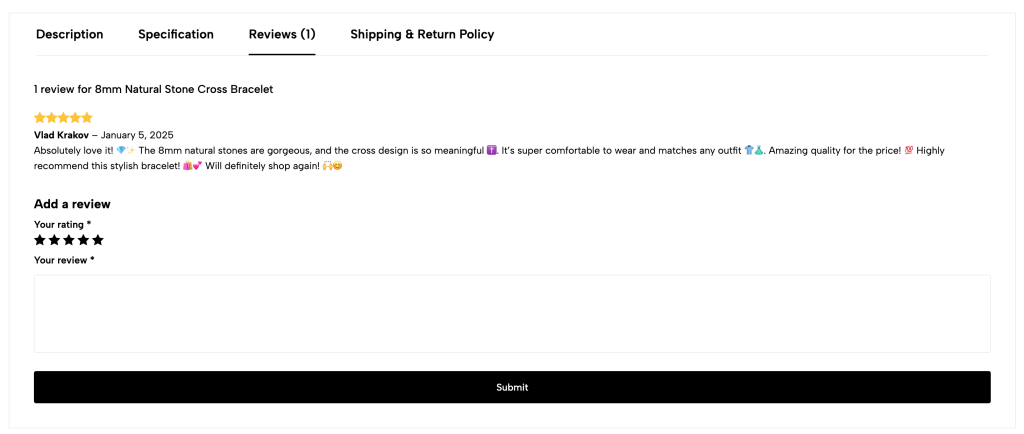
Task: Select the third star in Your rating
Action: pyautogui.click(x=69, y=240)
